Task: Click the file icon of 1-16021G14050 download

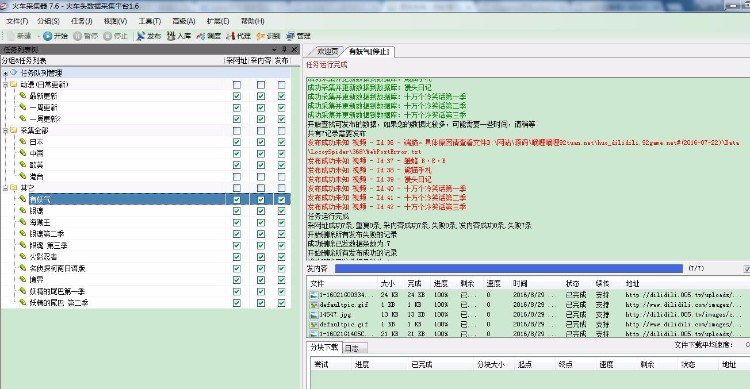Action: tap(314, 333)
